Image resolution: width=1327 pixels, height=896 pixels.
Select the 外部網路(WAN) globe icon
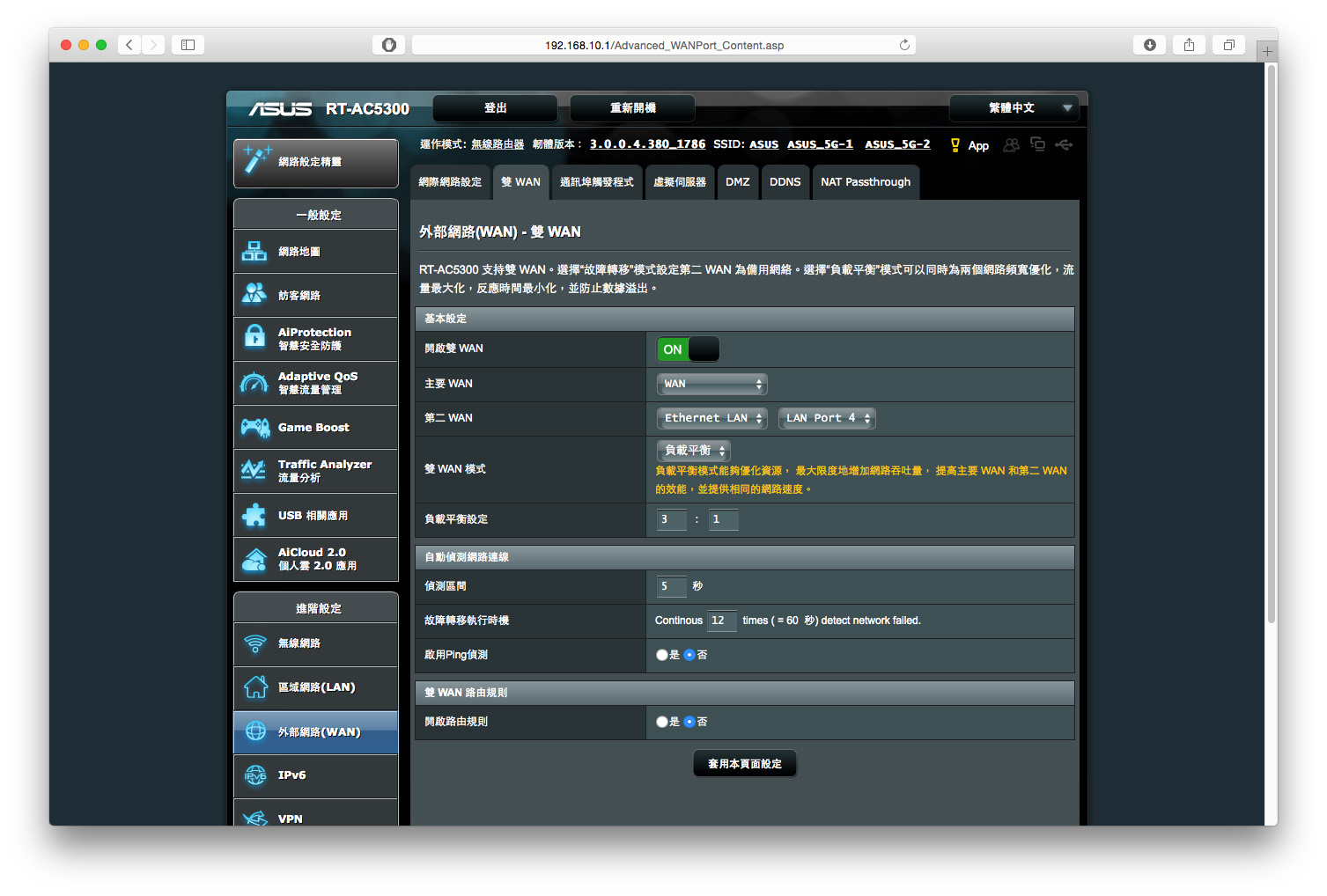click(x=255, y=731)
